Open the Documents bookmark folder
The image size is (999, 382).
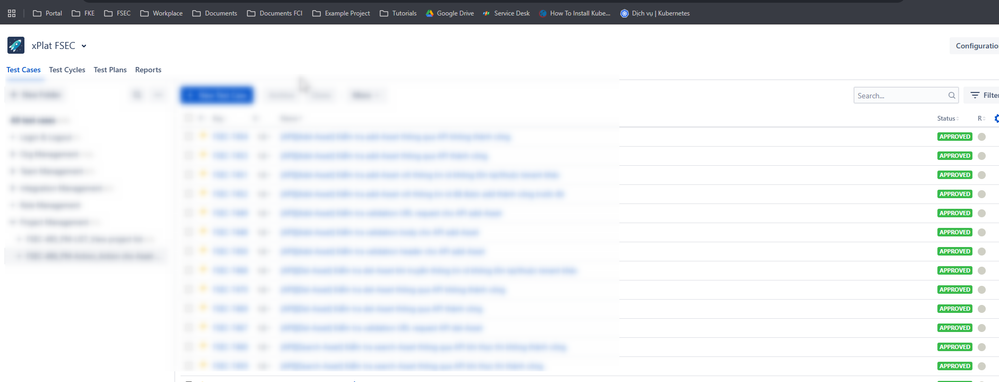214,13
